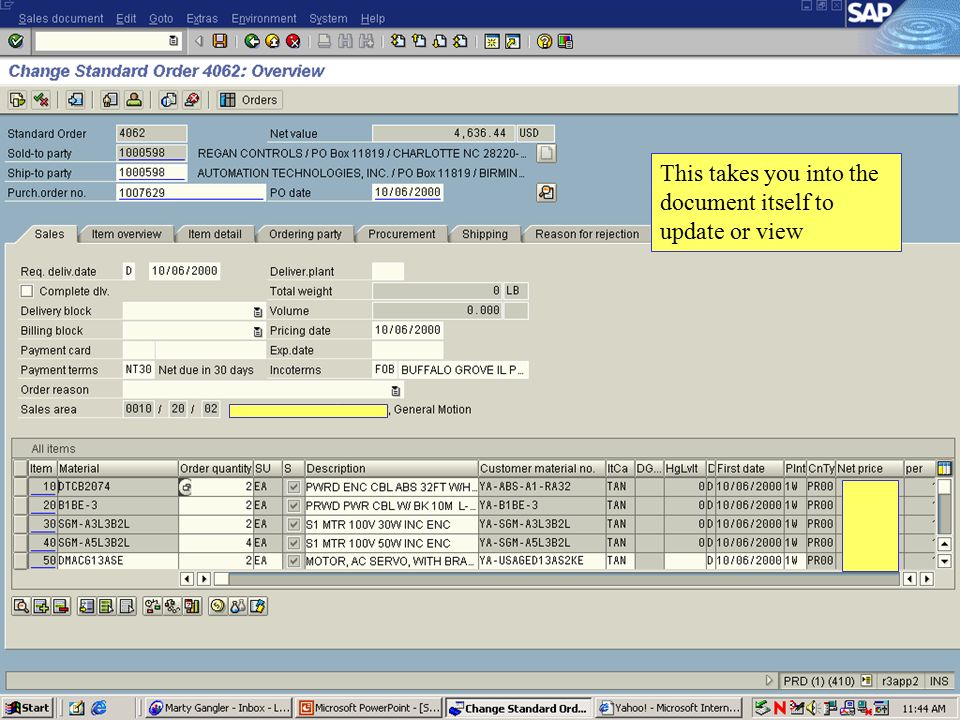Switch to the Item overview tab

(x=126, y=234)
